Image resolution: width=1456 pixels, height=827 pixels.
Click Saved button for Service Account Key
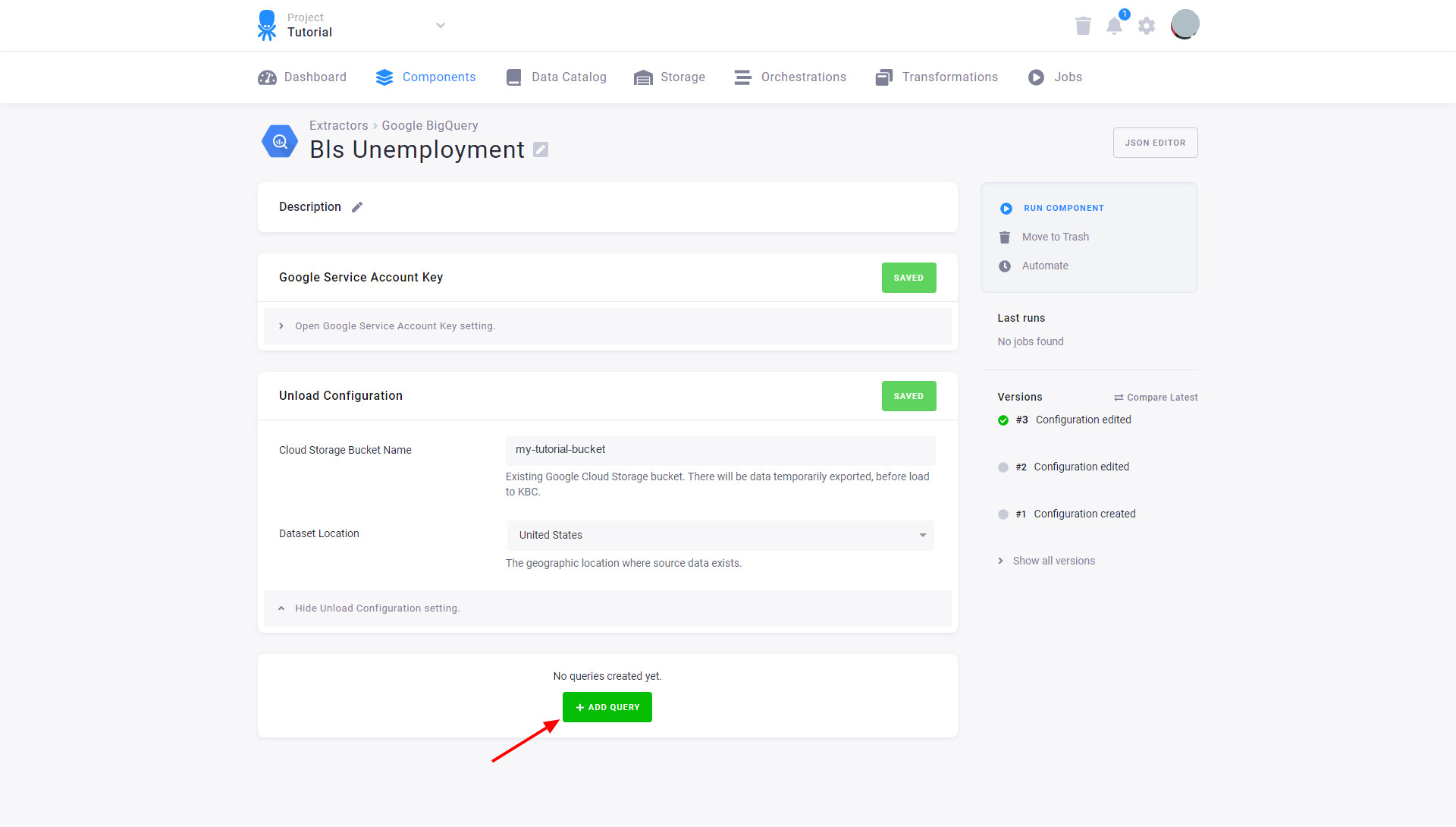pyautogui.click(x=908, y=278)
